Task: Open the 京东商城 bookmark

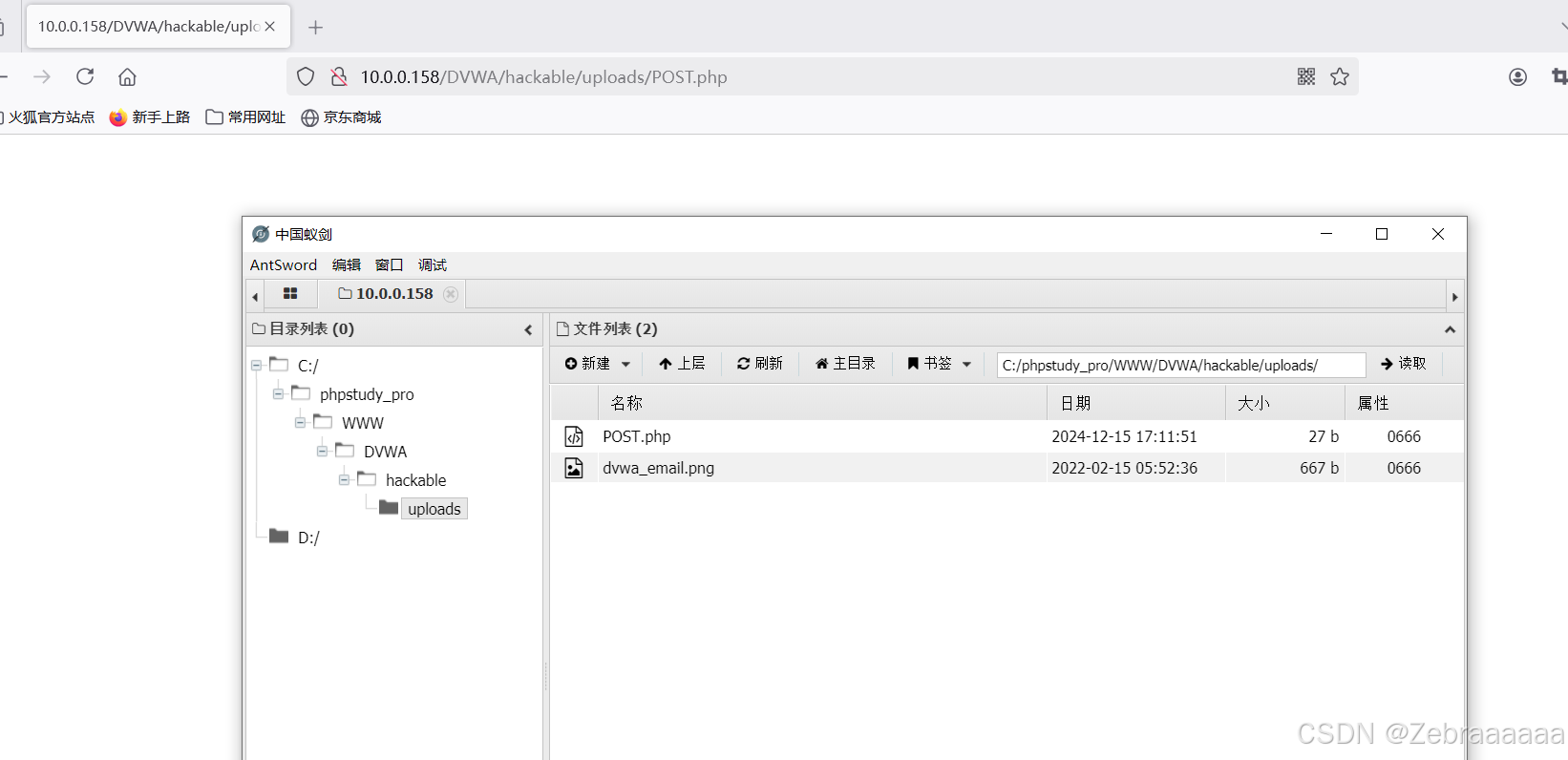Action: [x=341, y=116]
